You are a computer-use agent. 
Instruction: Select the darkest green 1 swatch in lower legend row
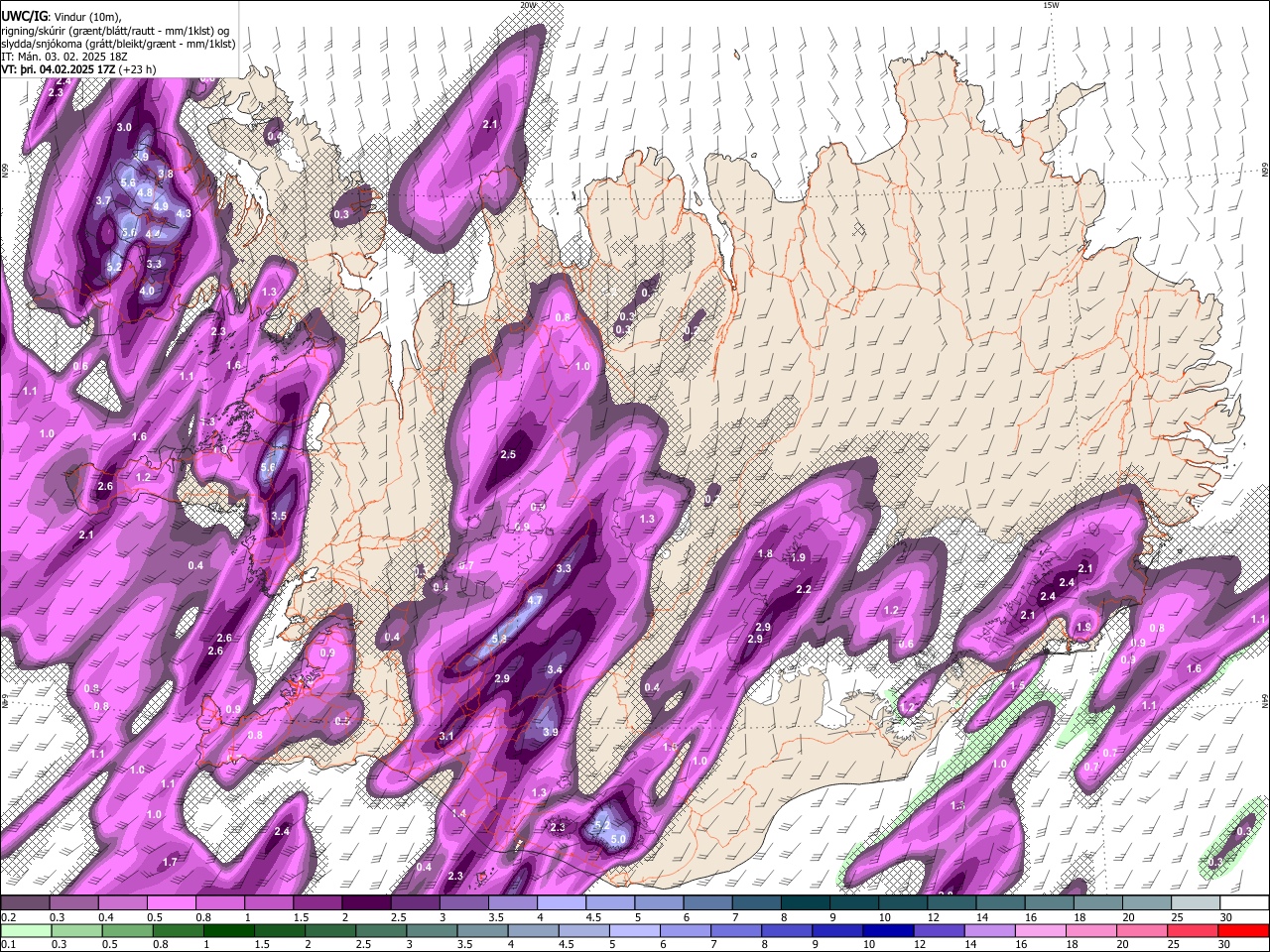click(228, 930)
